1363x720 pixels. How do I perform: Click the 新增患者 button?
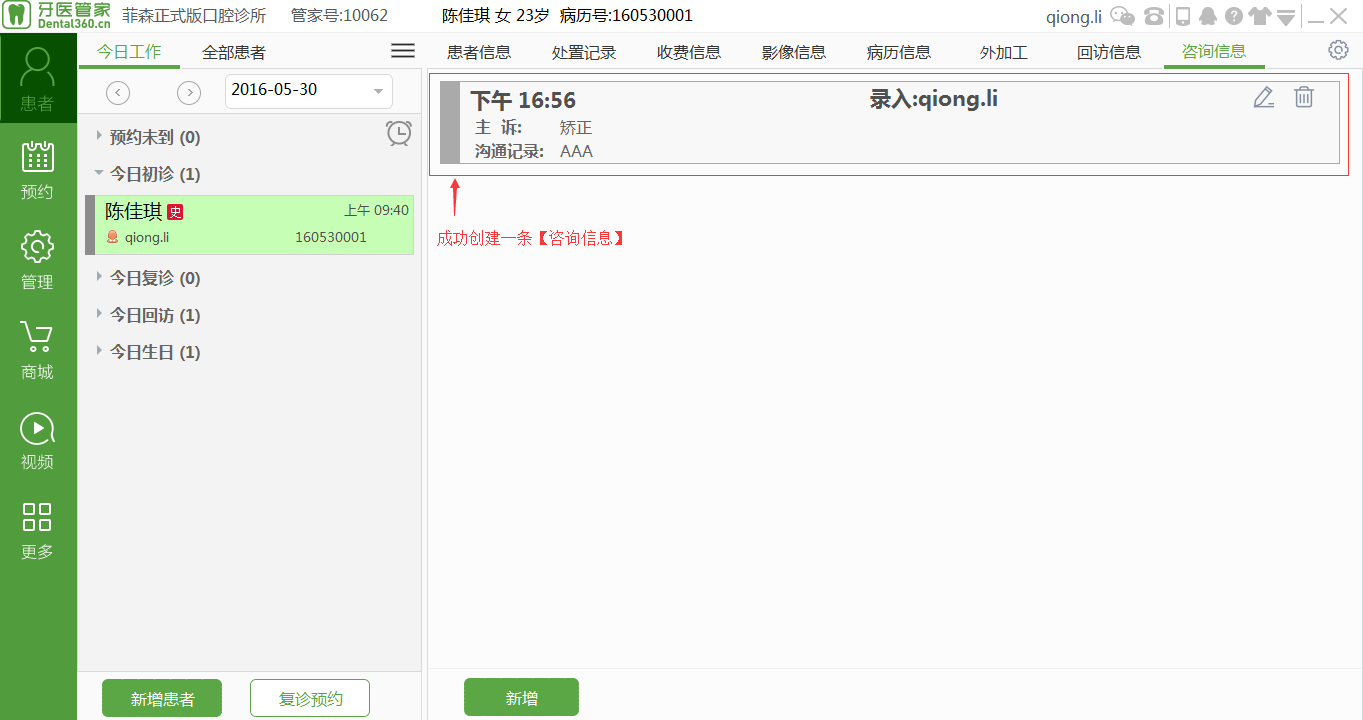[x=162, y=698]
